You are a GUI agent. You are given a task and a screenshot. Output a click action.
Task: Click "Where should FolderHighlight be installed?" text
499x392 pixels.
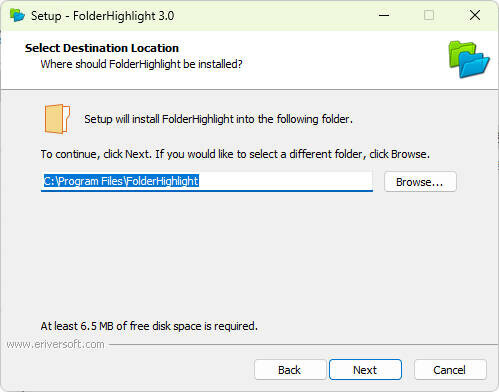[x=141, y=64]
